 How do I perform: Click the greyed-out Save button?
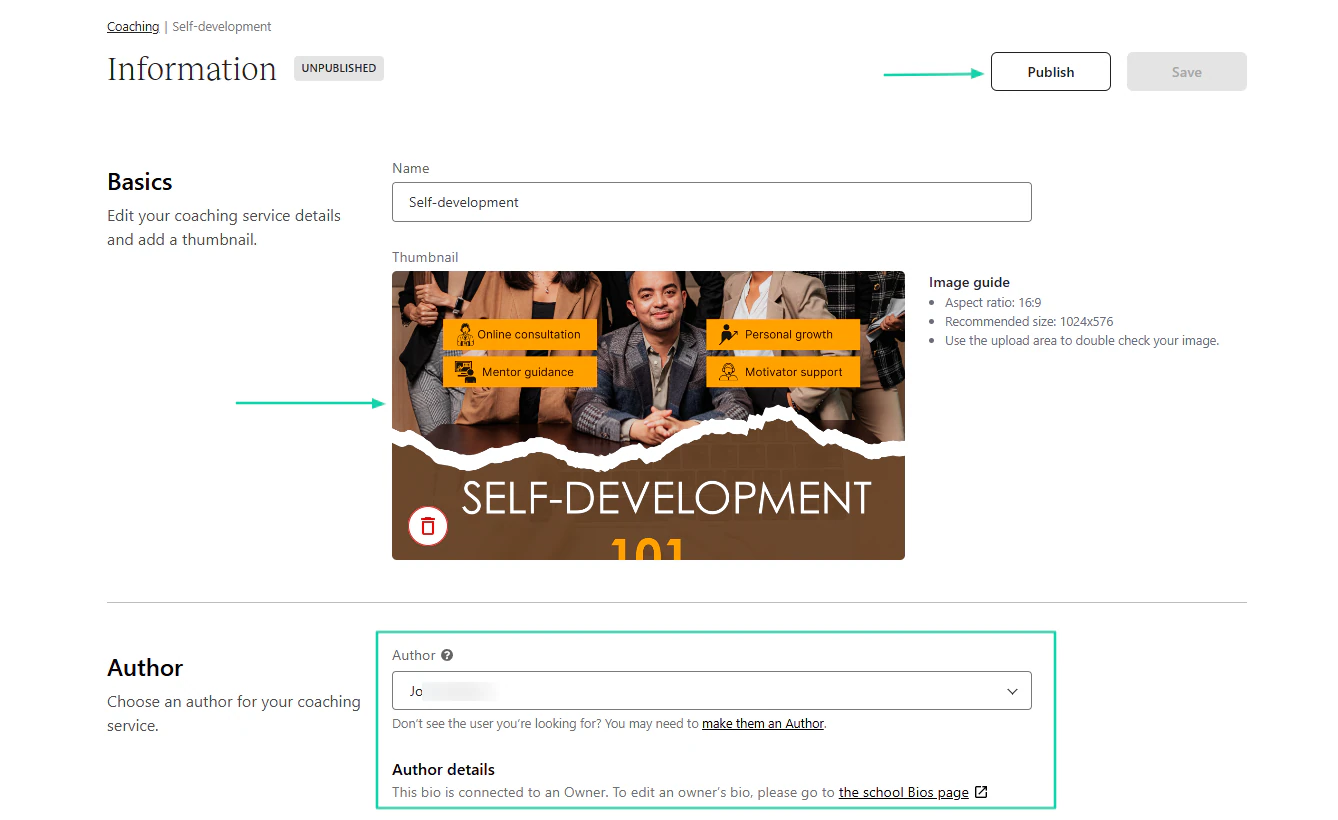1187,72
